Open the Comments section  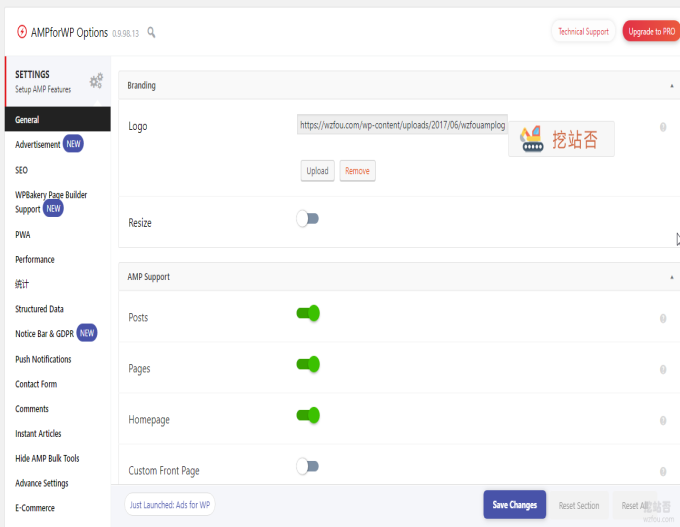point(32,409)
